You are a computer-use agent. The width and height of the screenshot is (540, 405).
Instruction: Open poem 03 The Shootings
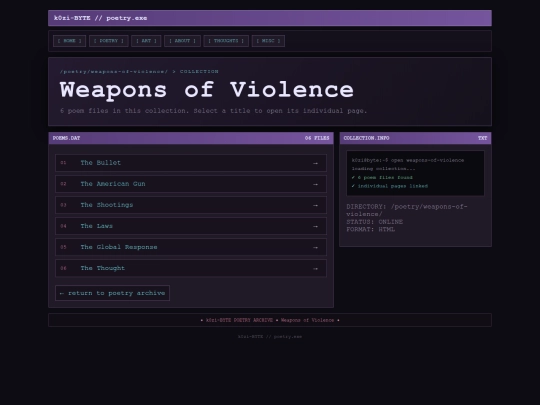191,205
